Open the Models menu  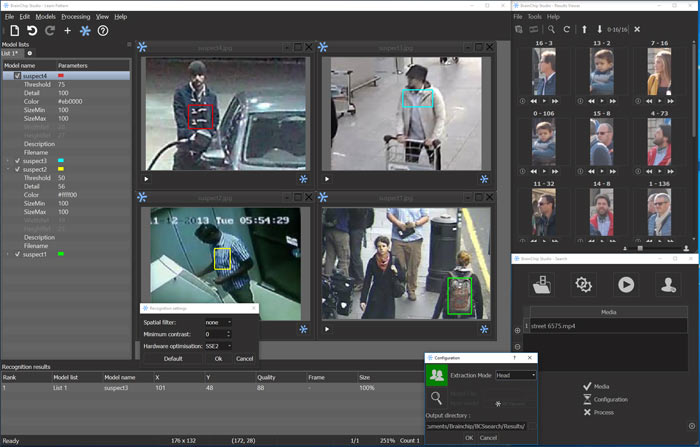46,17
